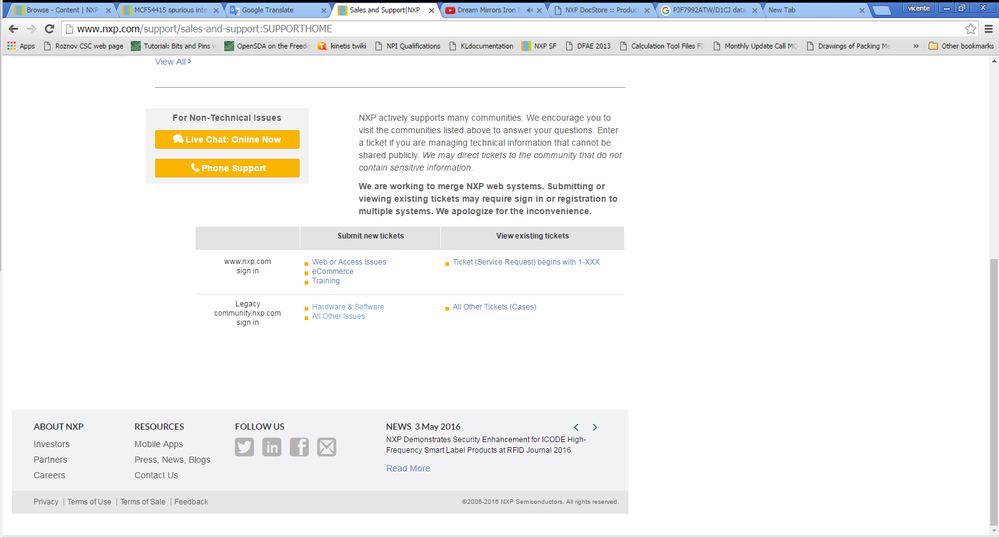Viewport: 999px width, 538px height.
Task: Open eCommerce ticket link
Action: click(333, 272)
